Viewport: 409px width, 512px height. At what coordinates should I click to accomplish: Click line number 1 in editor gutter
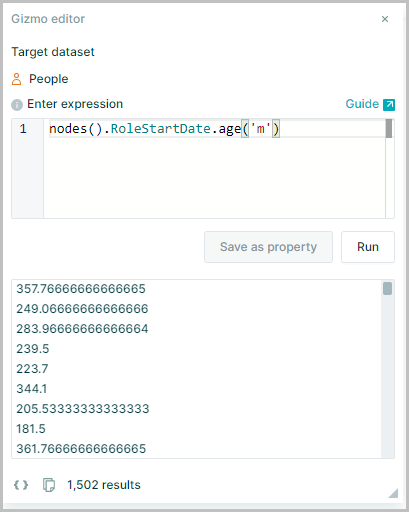click(x=23, y=129)
